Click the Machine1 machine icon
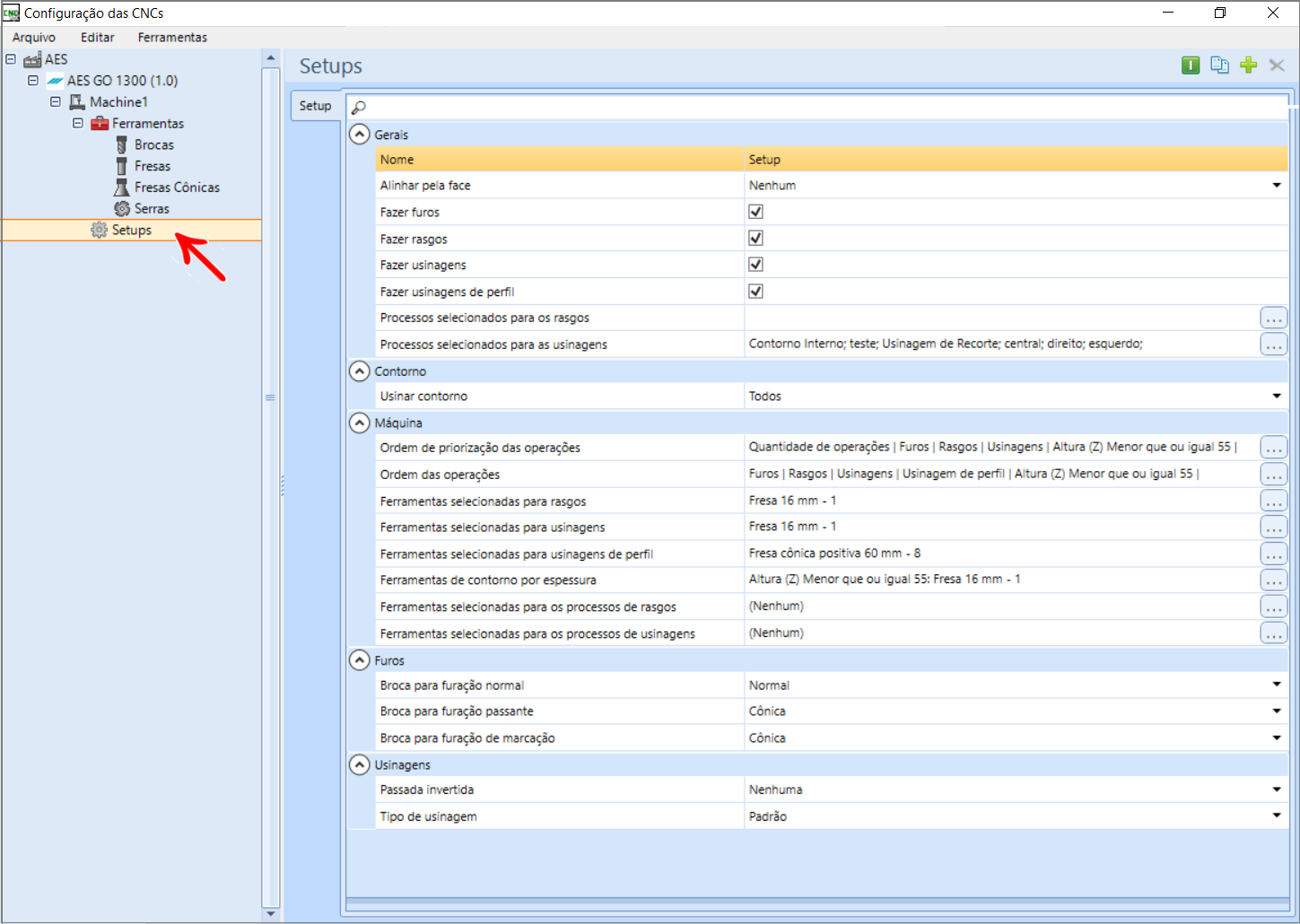The height and width of the screenshot is (924, 1300). point(77,102)
